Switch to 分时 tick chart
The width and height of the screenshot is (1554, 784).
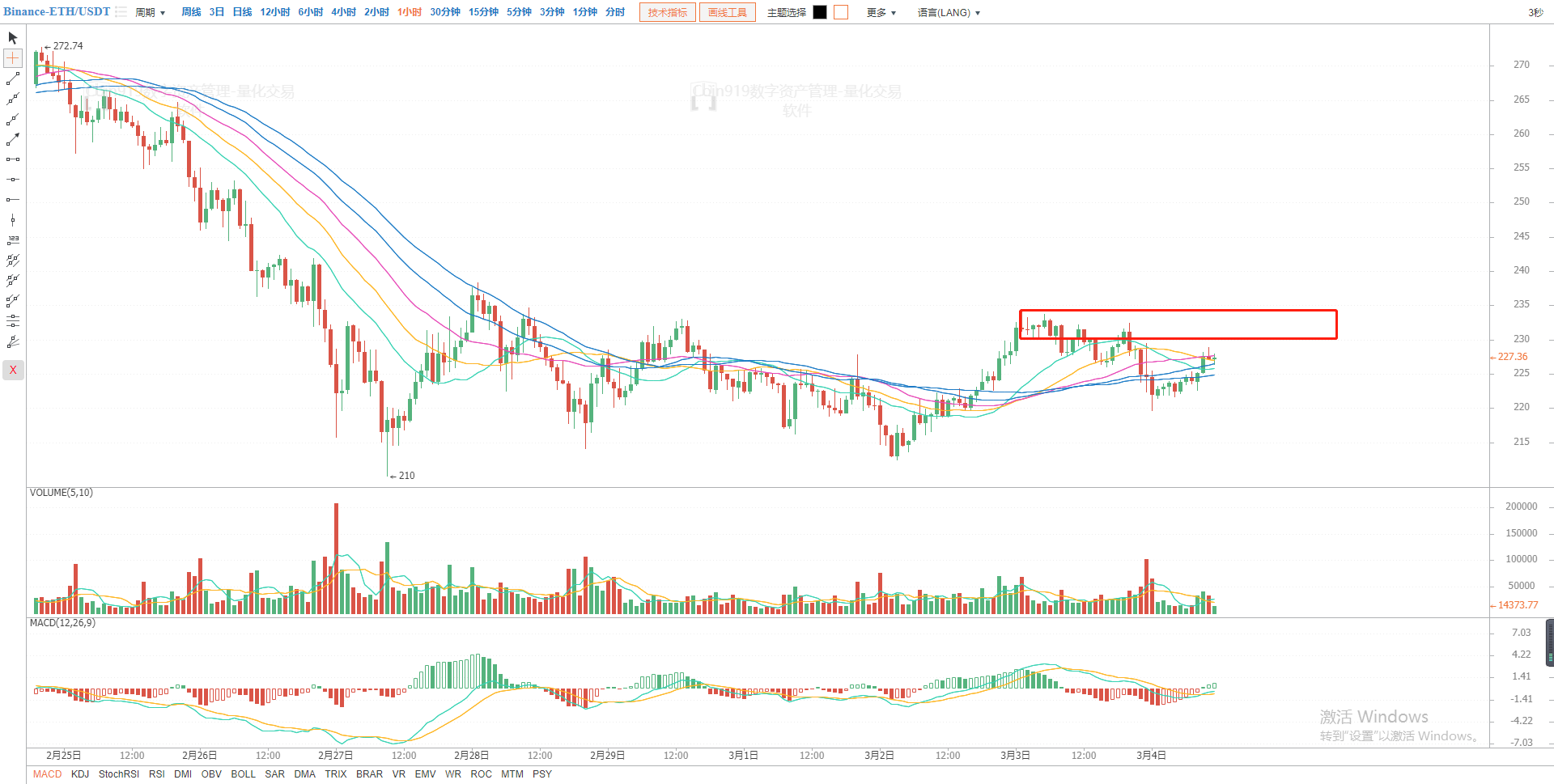[x=615, y=12]
